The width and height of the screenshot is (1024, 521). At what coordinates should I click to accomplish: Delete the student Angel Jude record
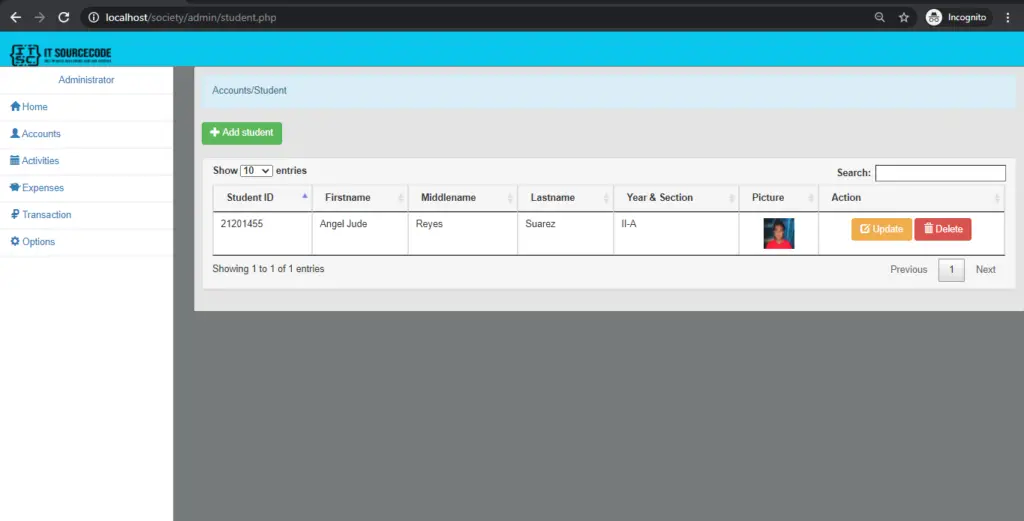point(942,229)
